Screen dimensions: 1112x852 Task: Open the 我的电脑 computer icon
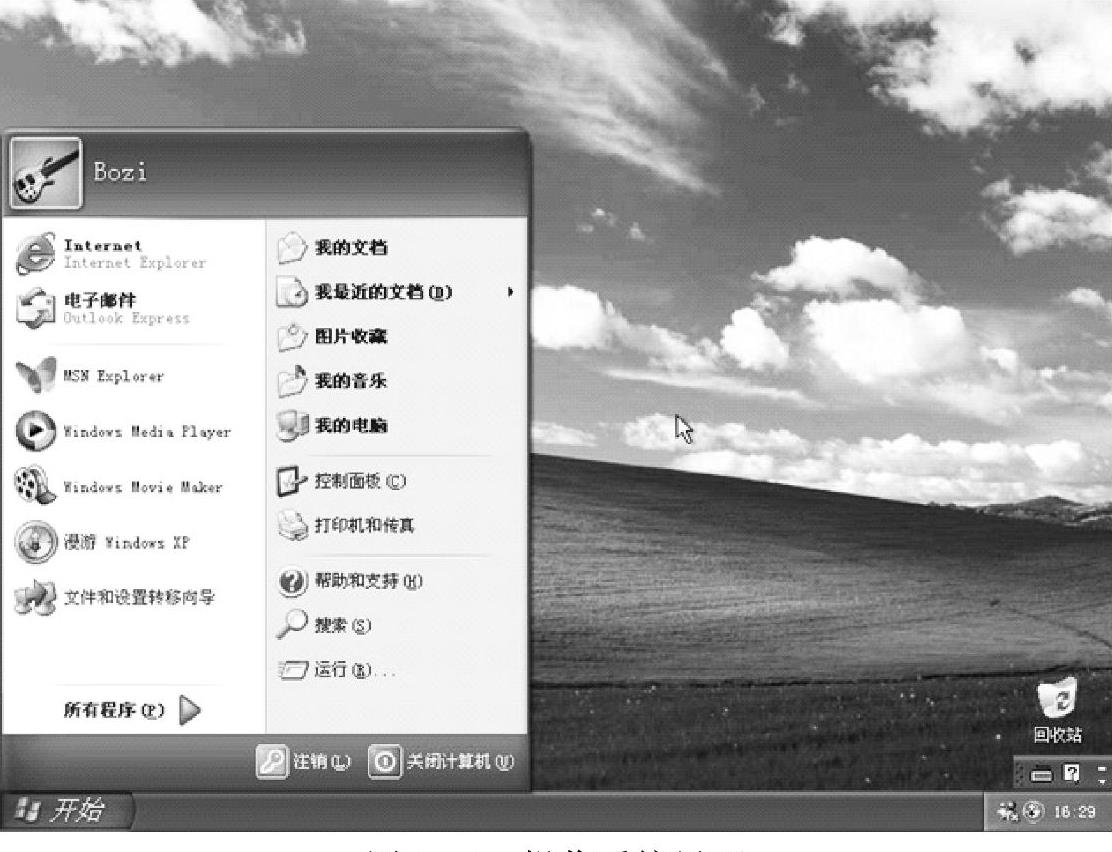tap(291, 426)
